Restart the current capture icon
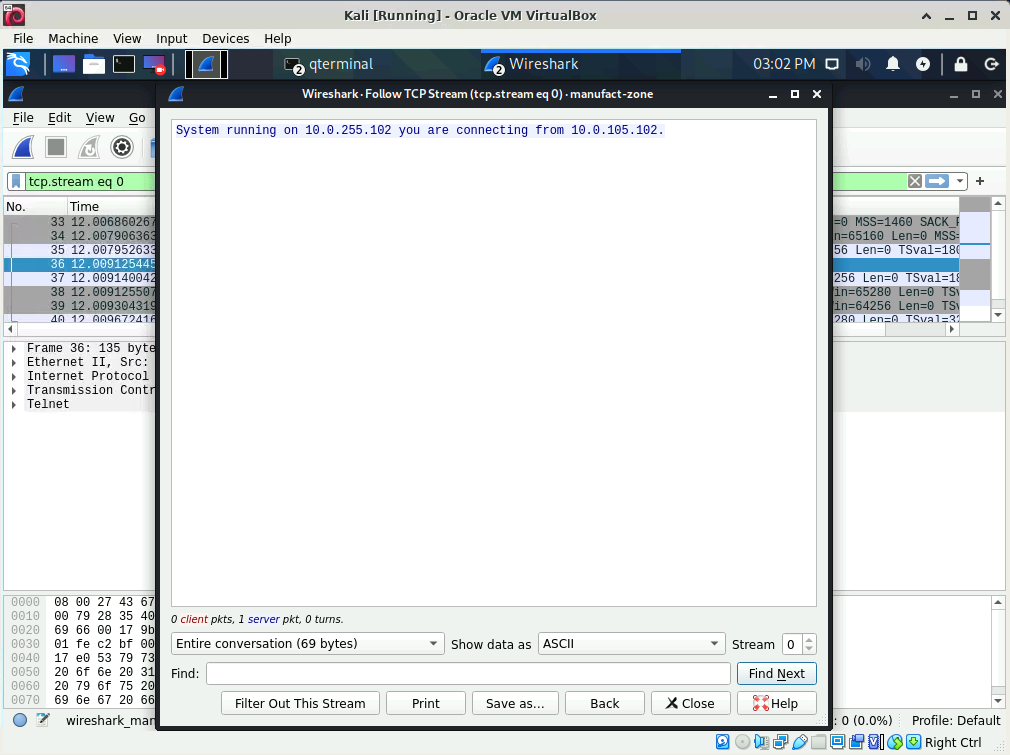The width and height of the screenshot is (1010, 755). coord(89,148)
